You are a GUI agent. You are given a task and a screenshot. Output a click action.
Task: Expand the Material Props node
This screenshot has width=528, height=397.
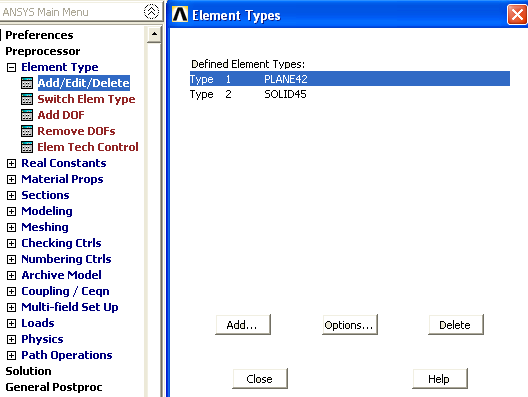coord(11,179)
